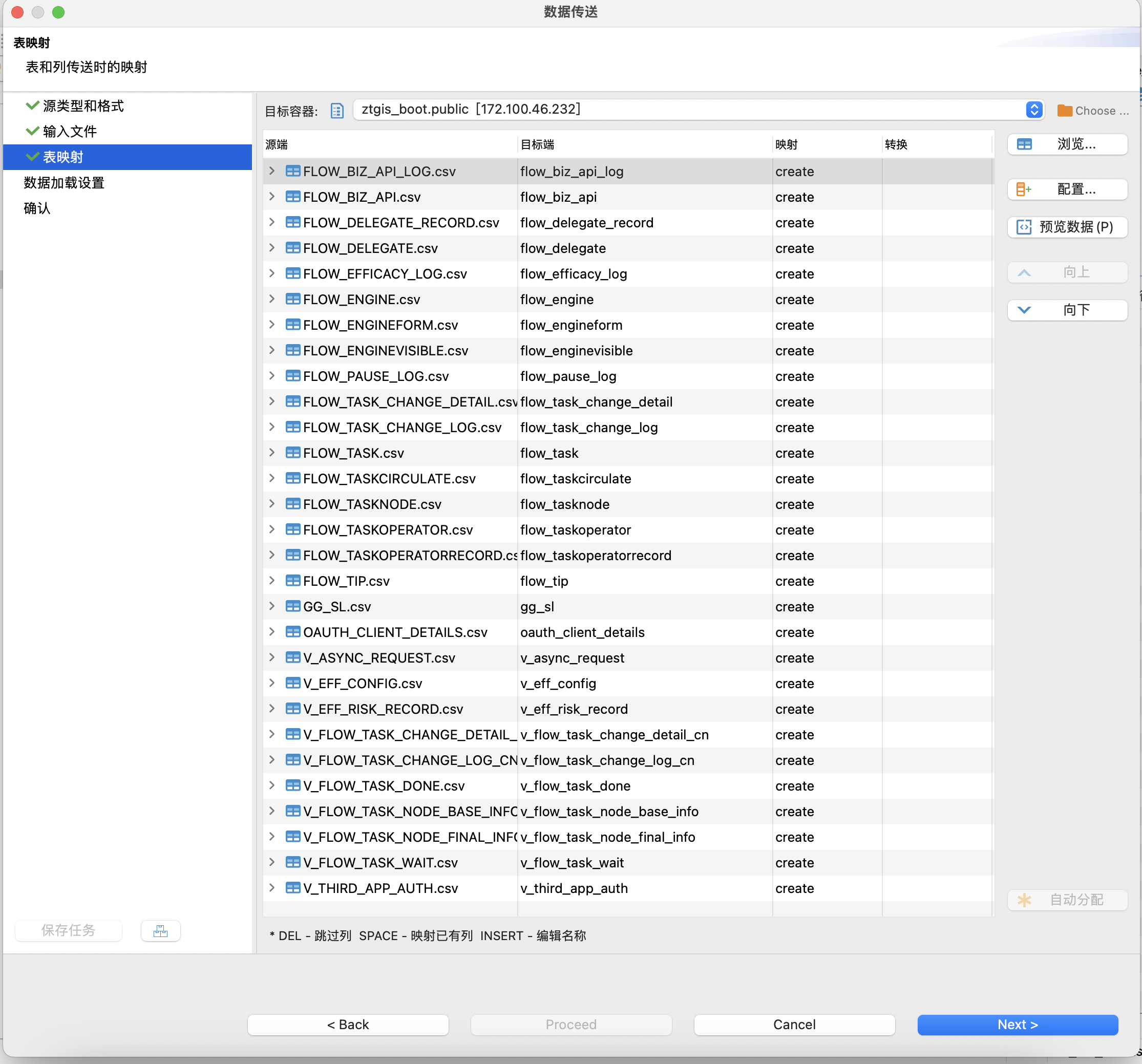The width and height of the screenshot is (1142, 1064).
Task: Open 预览数据 (P) preview
Action: coord(1067,227)
